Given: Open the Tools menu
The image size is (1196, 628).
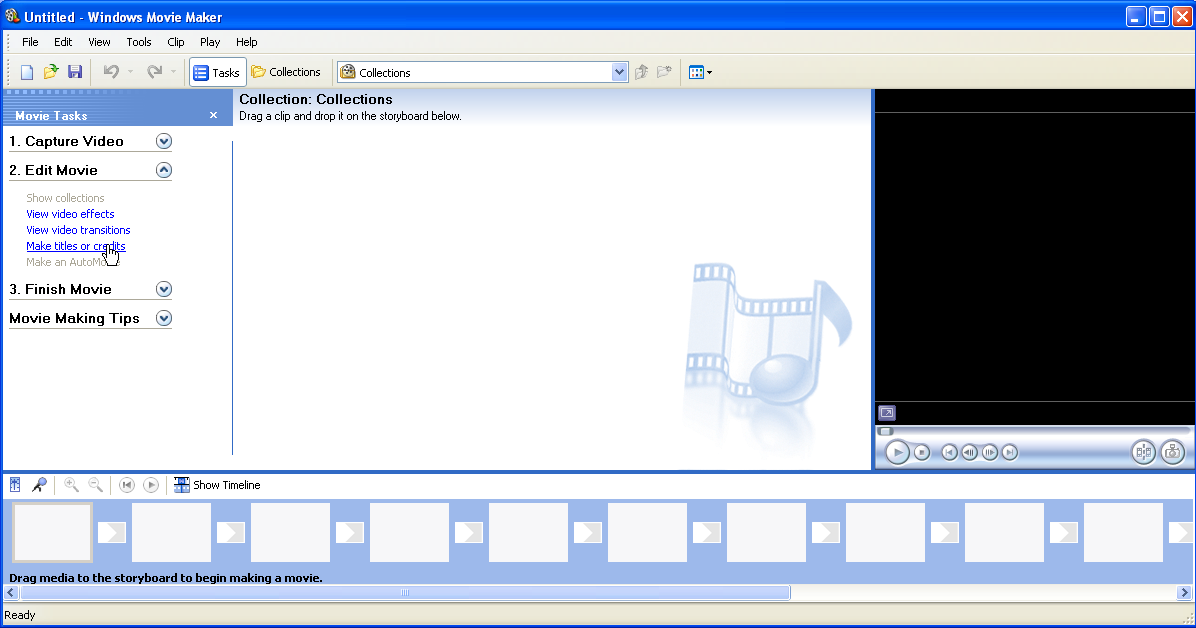Looking at the screenshot, I should (139, 42).
